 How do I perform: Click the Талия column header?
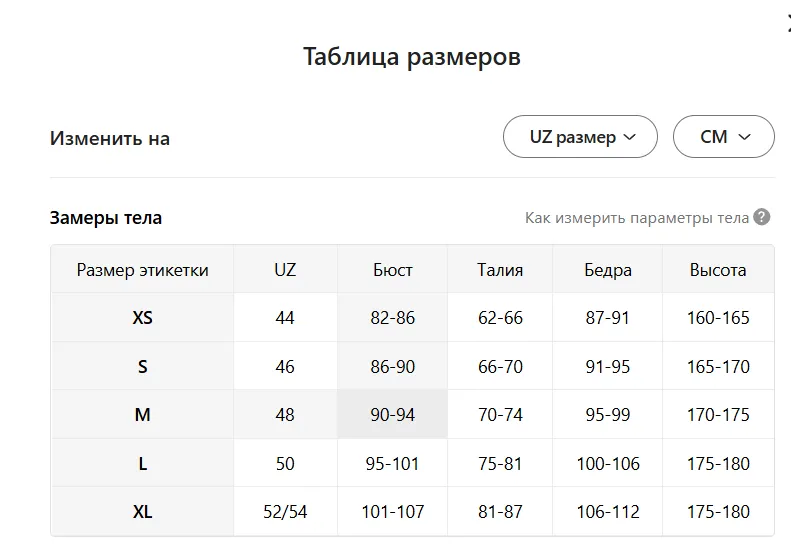point(500,270)
